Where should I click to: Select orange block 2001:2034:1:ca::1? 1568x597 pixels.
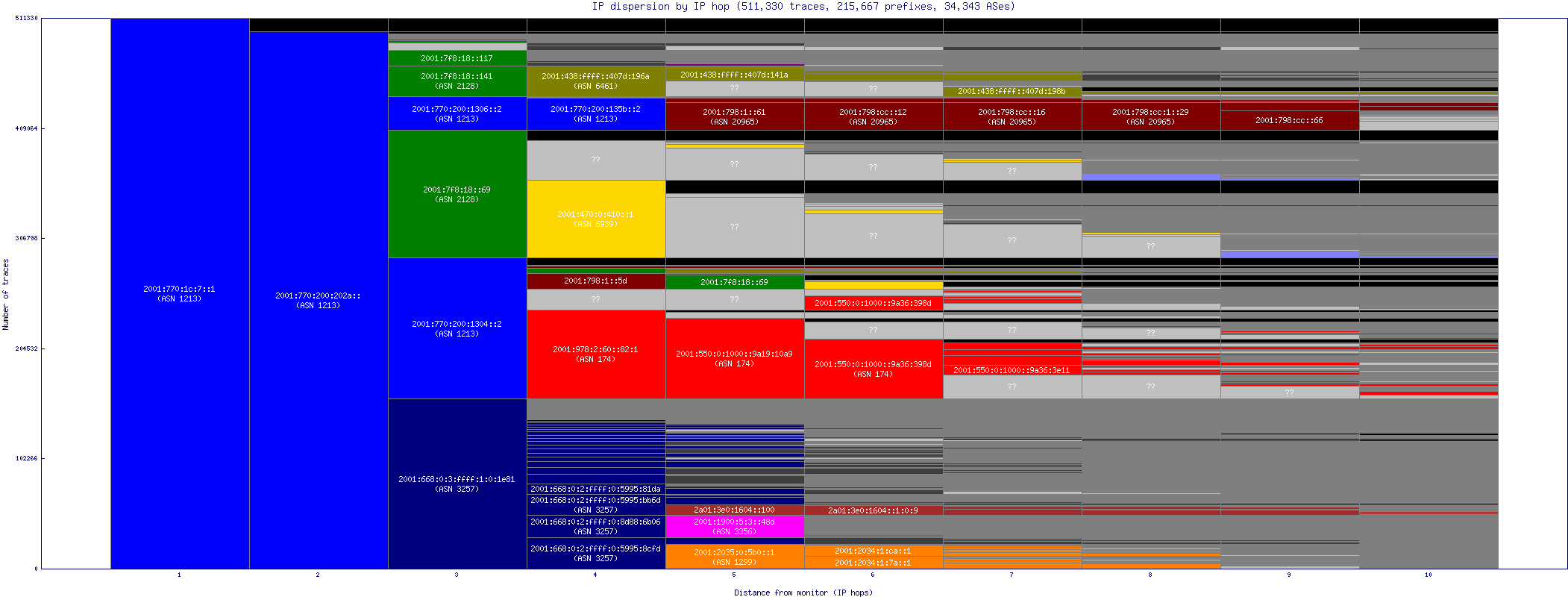[874, 551]
